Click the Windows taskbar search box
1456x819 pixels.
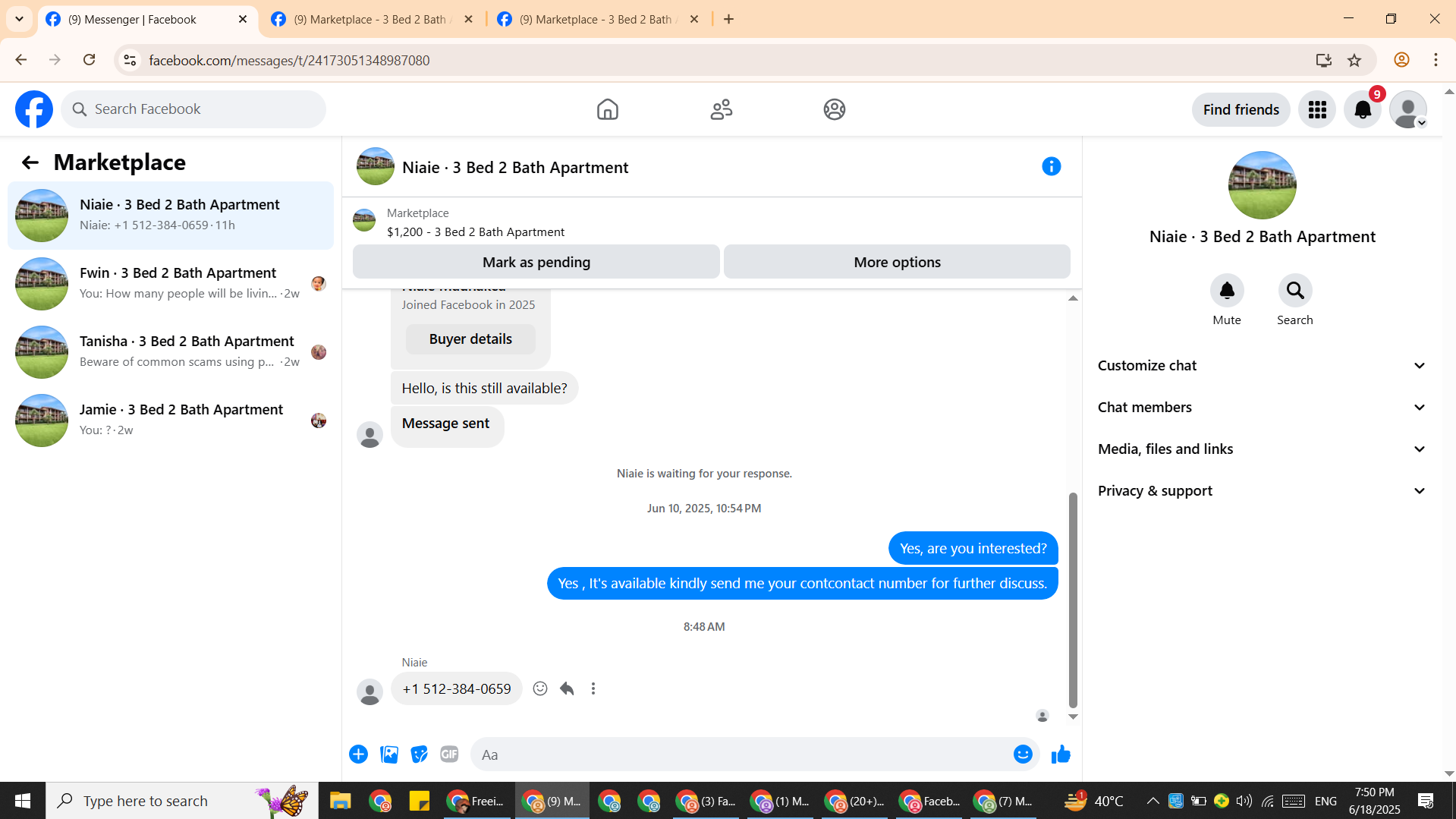tap(182, 801)
